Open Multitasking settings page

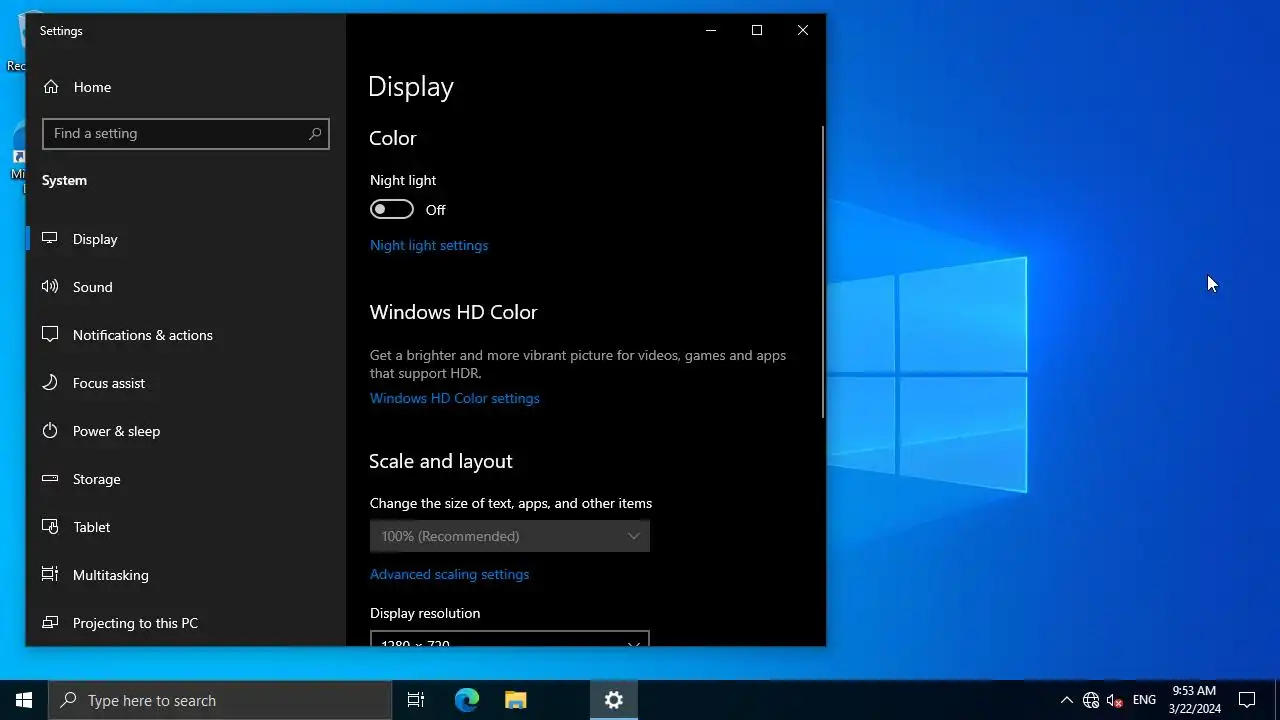[186, 575]
